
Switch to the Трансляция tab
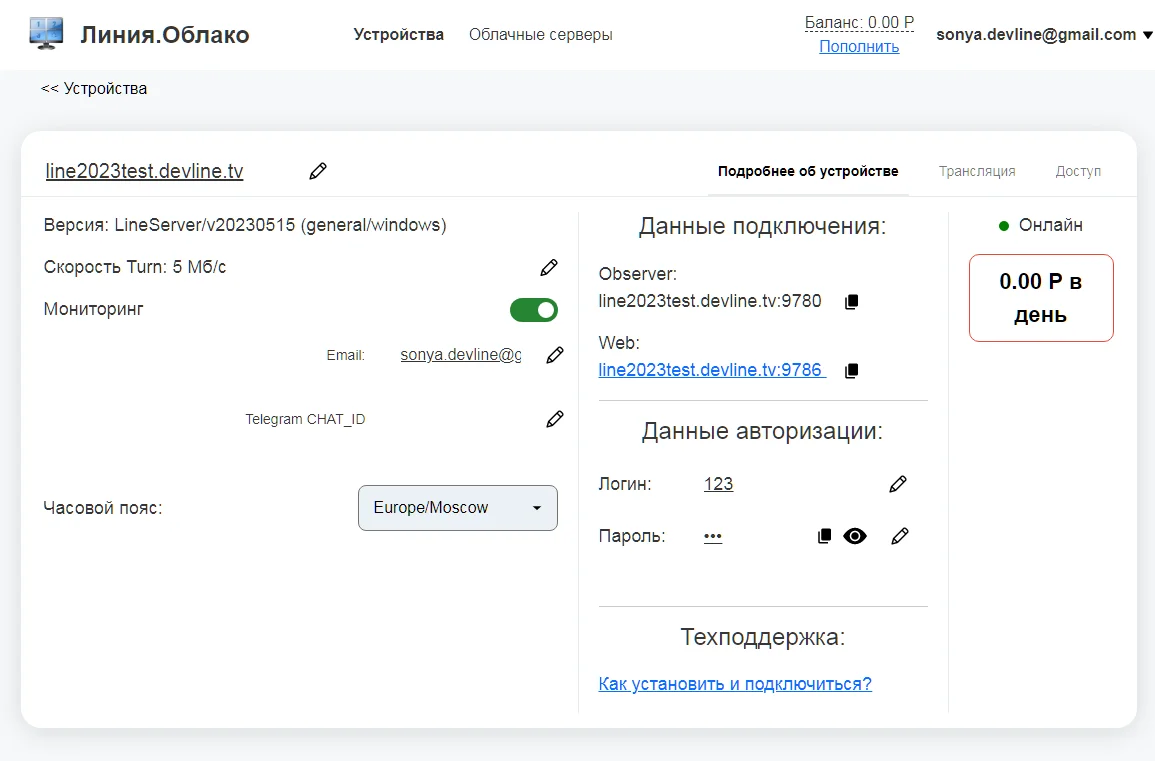click(x=977, y=171)
